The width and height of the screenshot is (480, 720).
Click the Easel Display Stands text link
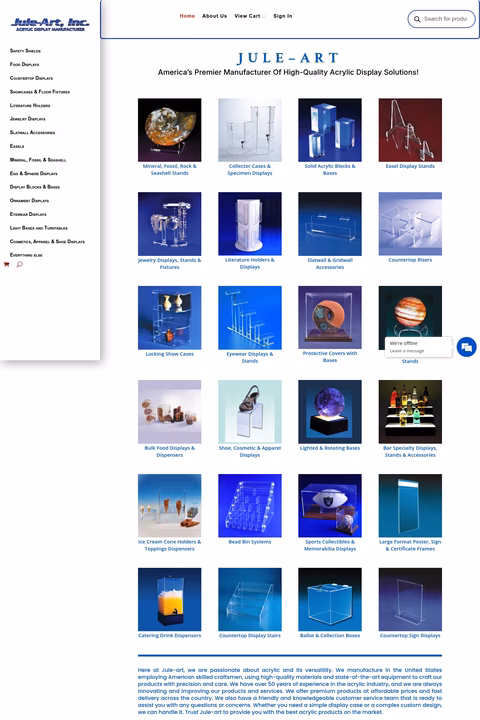pyautogui.click(x=410, y=166)
